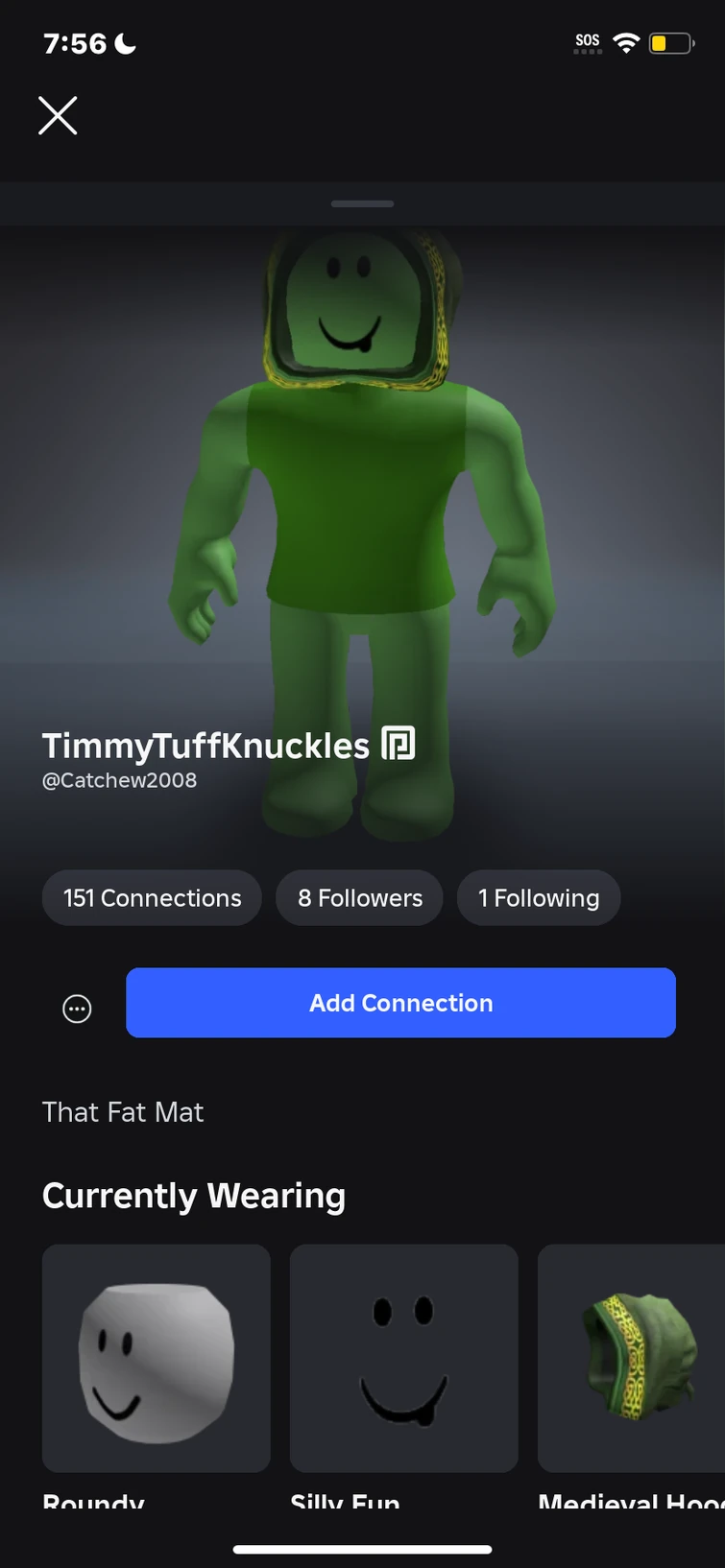Tap the @Catchew2008 username
Viewport: 725px width, 1568px height.
click(120, 780)
